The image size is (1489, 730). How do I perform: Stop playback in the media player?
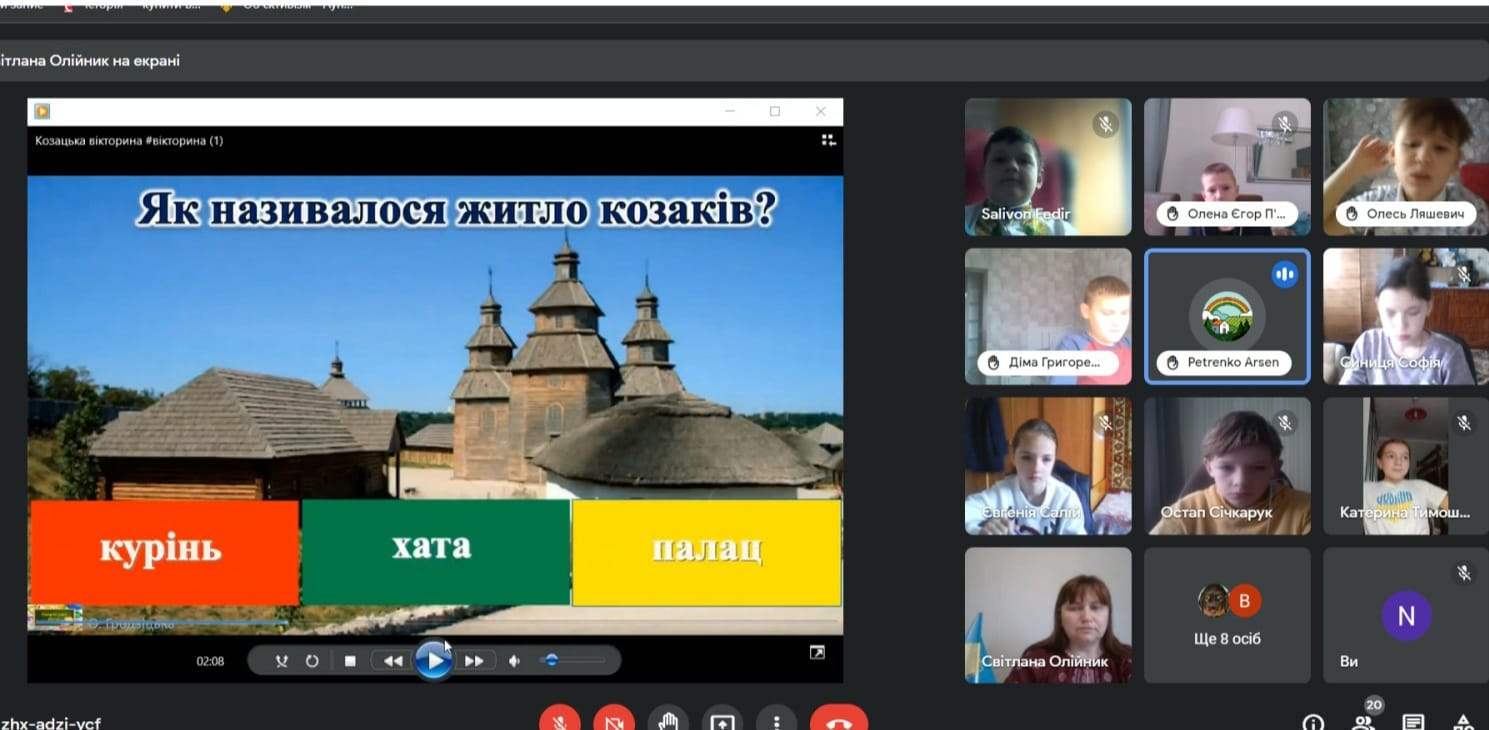(350, 661)
